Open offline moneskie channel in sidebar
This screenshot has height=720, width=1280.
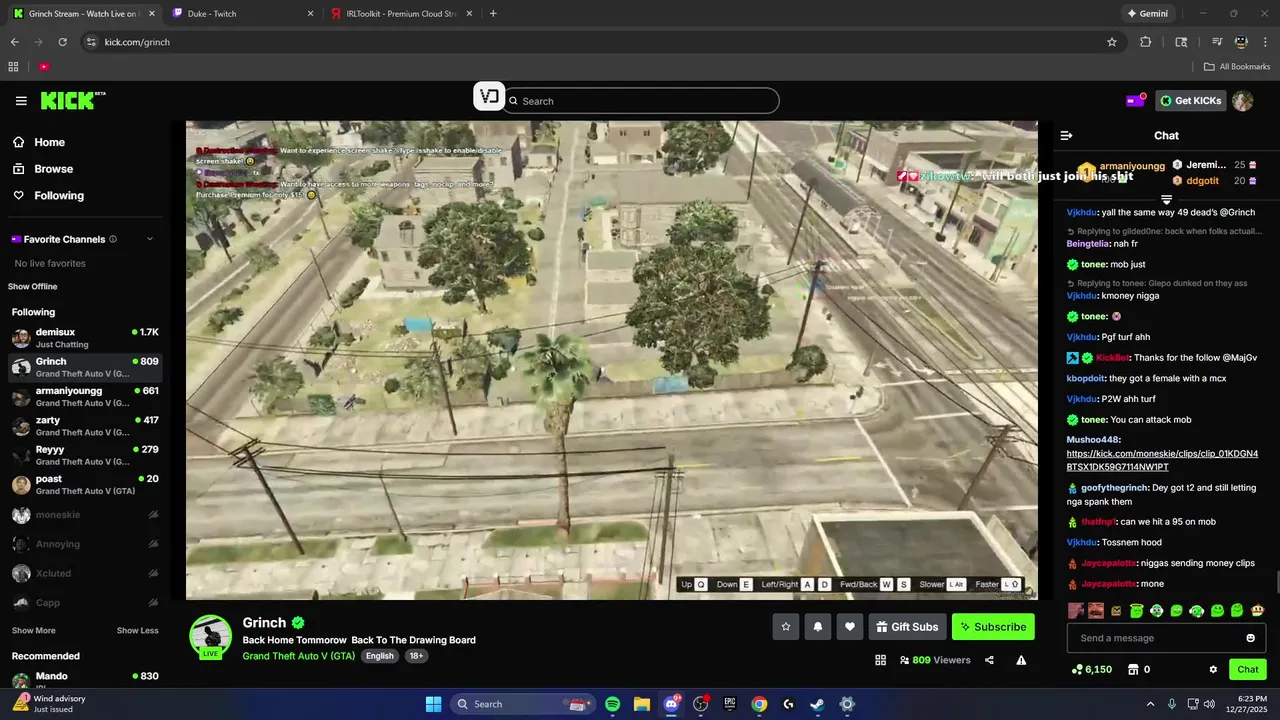click(x=85, y=515)
